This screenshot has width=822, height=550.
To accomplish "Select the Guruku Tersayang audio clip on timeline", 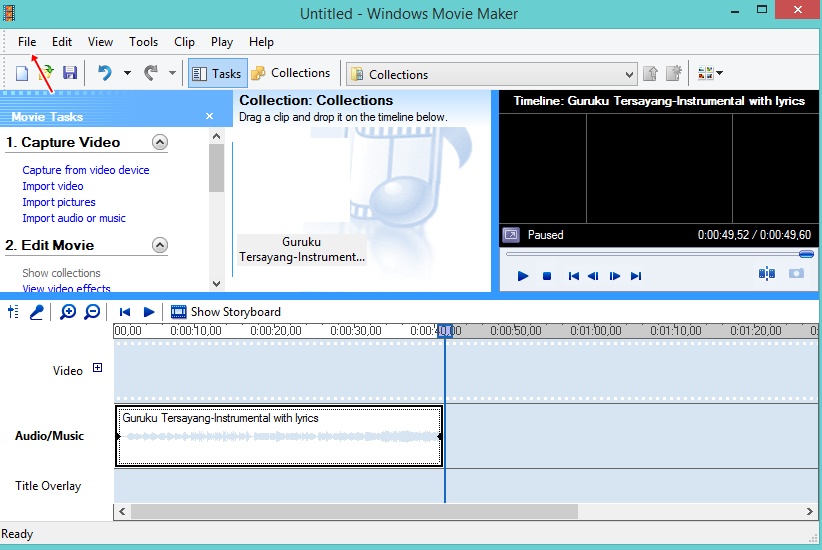I will [279, 436].
